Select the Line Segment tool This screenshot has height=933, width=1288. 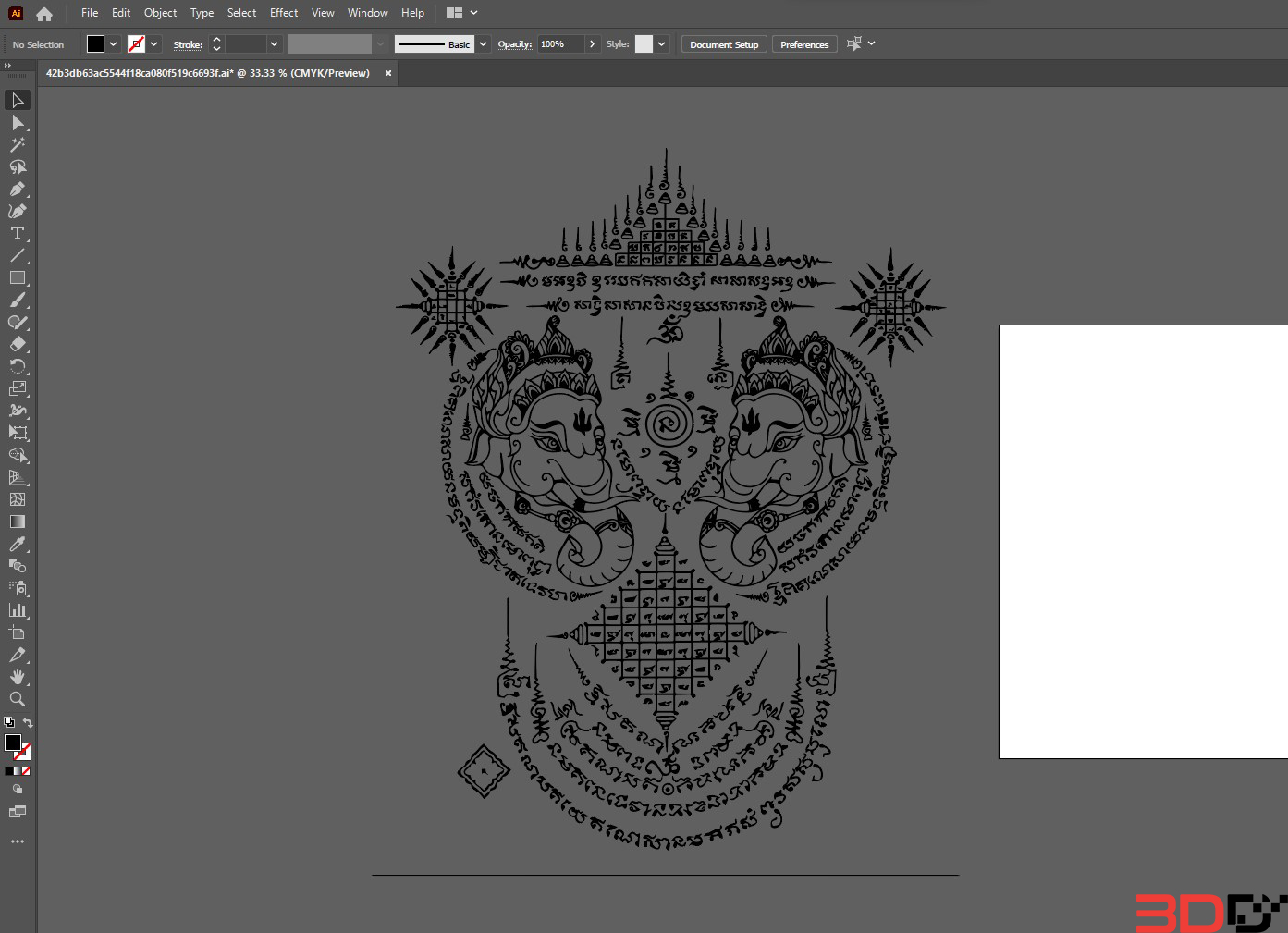(x=18, y=255)
